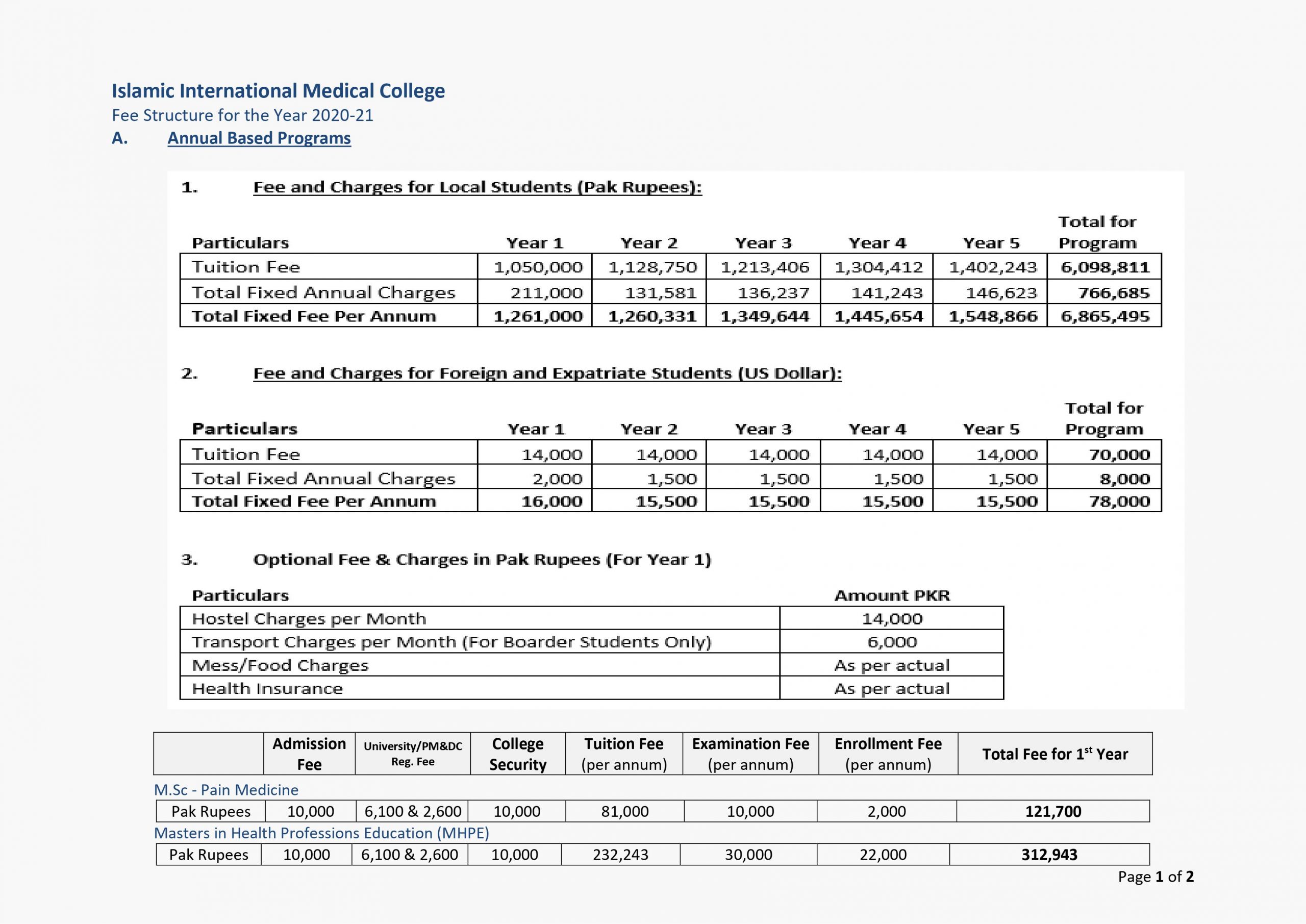Select the 'Hostel Charges per Month' row label
This screenshot has height=924, width=1306.
309,618
